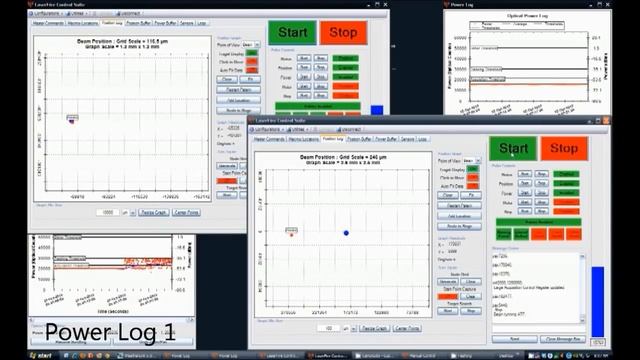Open Power Buffer tab in back LaserFire window
Image resolution: width=640 pixels, height=360 pixels.
click(x=165, y=23)
